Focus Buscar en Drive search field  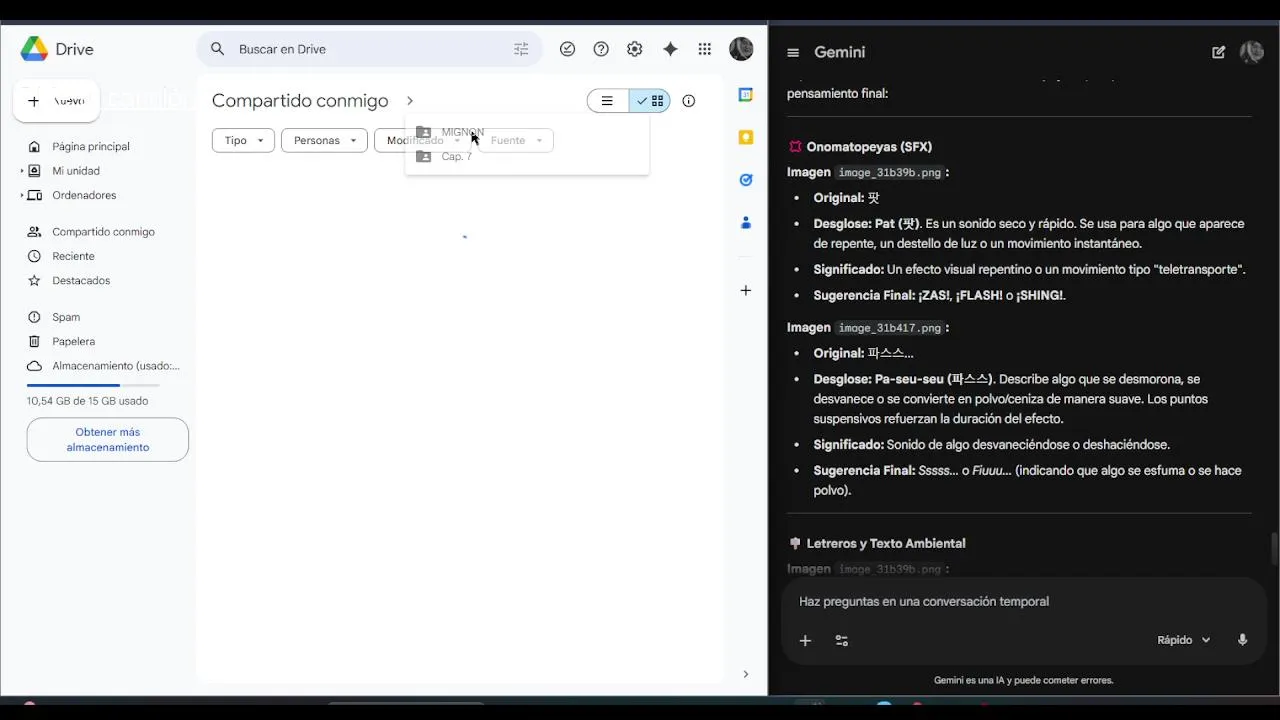coord(370,49)
